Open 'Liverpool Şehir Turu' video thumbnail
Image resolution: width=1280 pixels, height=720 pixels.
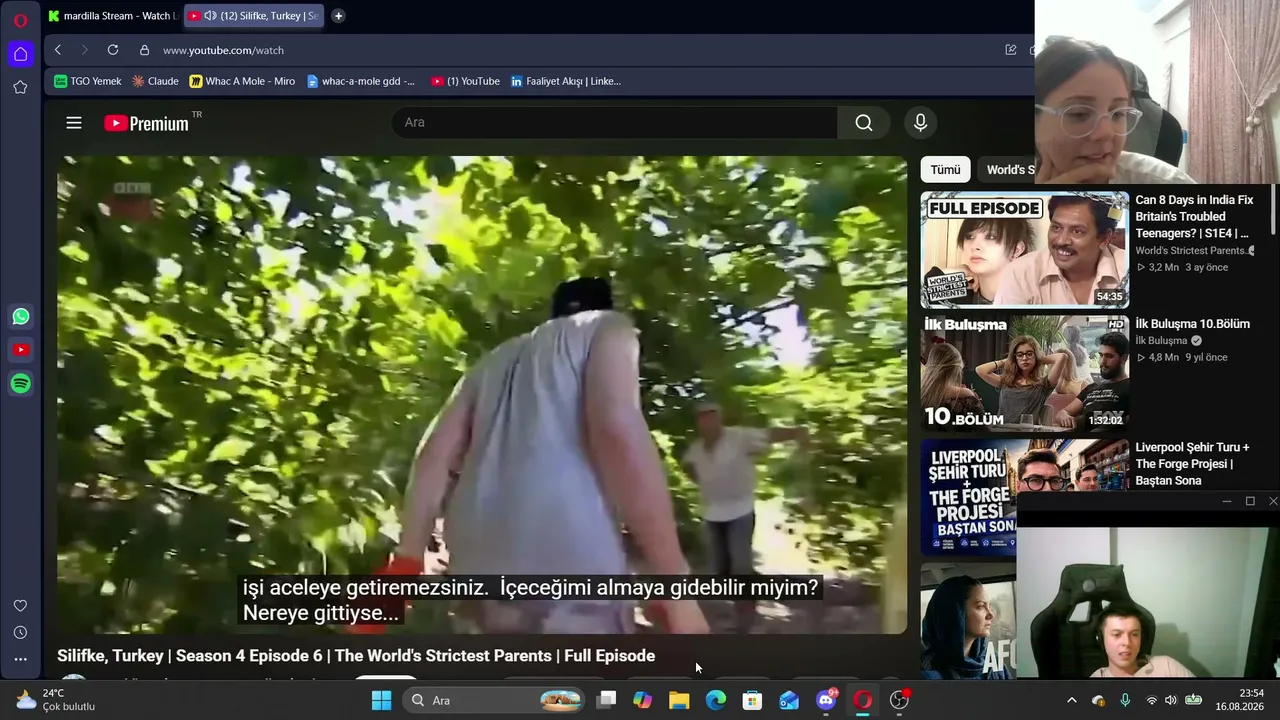tap(1025, 498)
